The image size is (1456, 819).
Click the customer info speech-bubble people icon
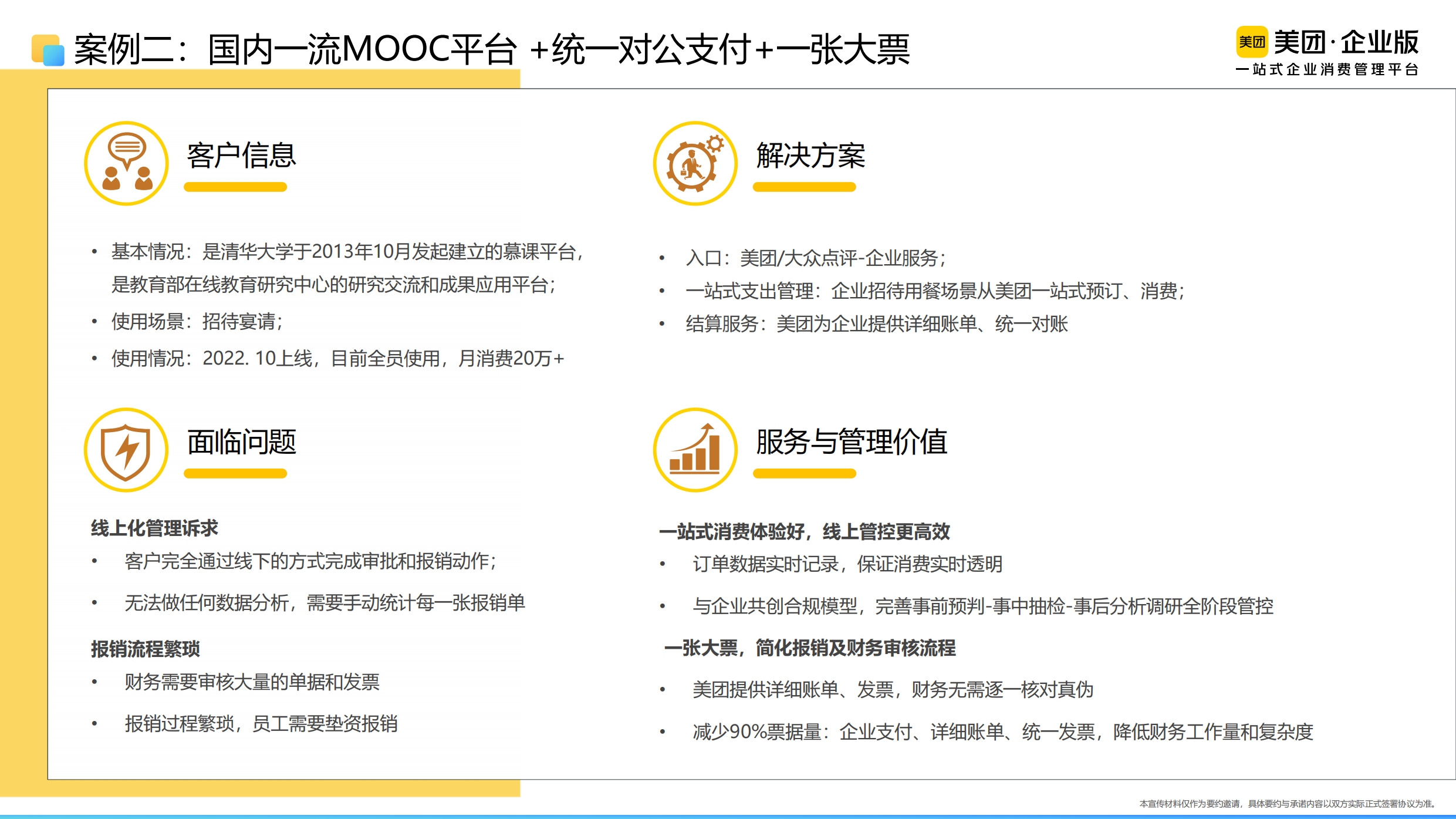[x=126, y=163]
